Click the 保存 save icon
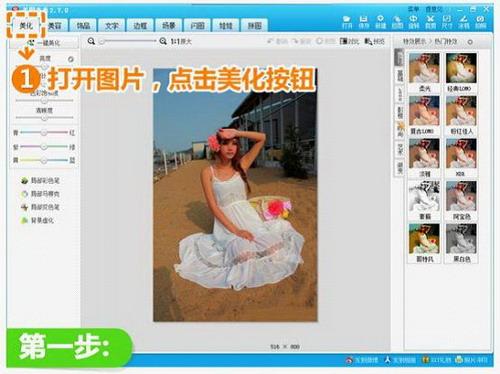Screen dimensions: 500x374 [x=364, y=22]
